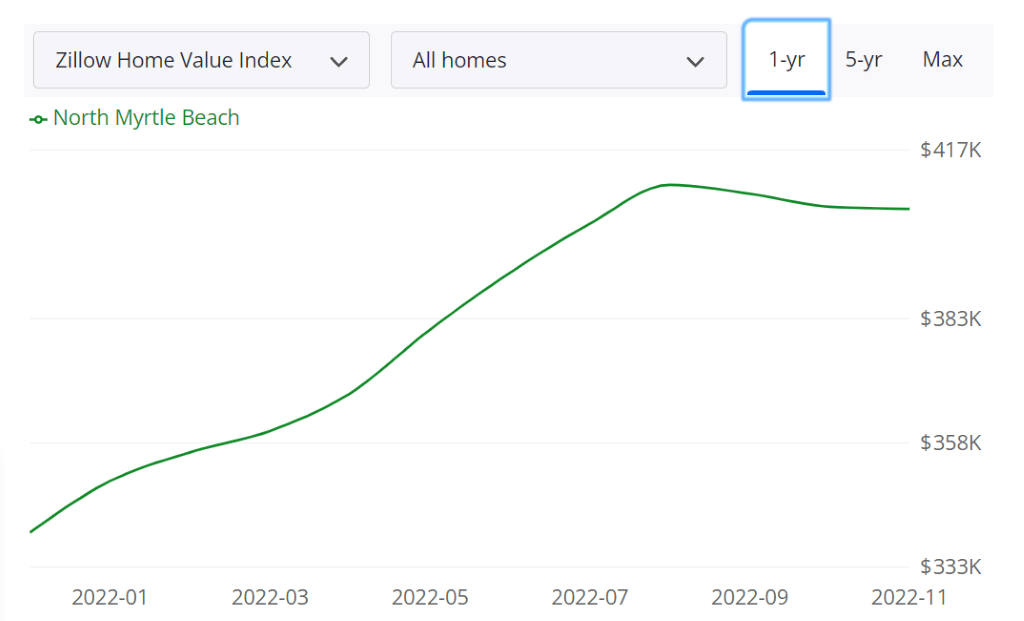Click the 2022-09 date label

[x=750, y=597]
